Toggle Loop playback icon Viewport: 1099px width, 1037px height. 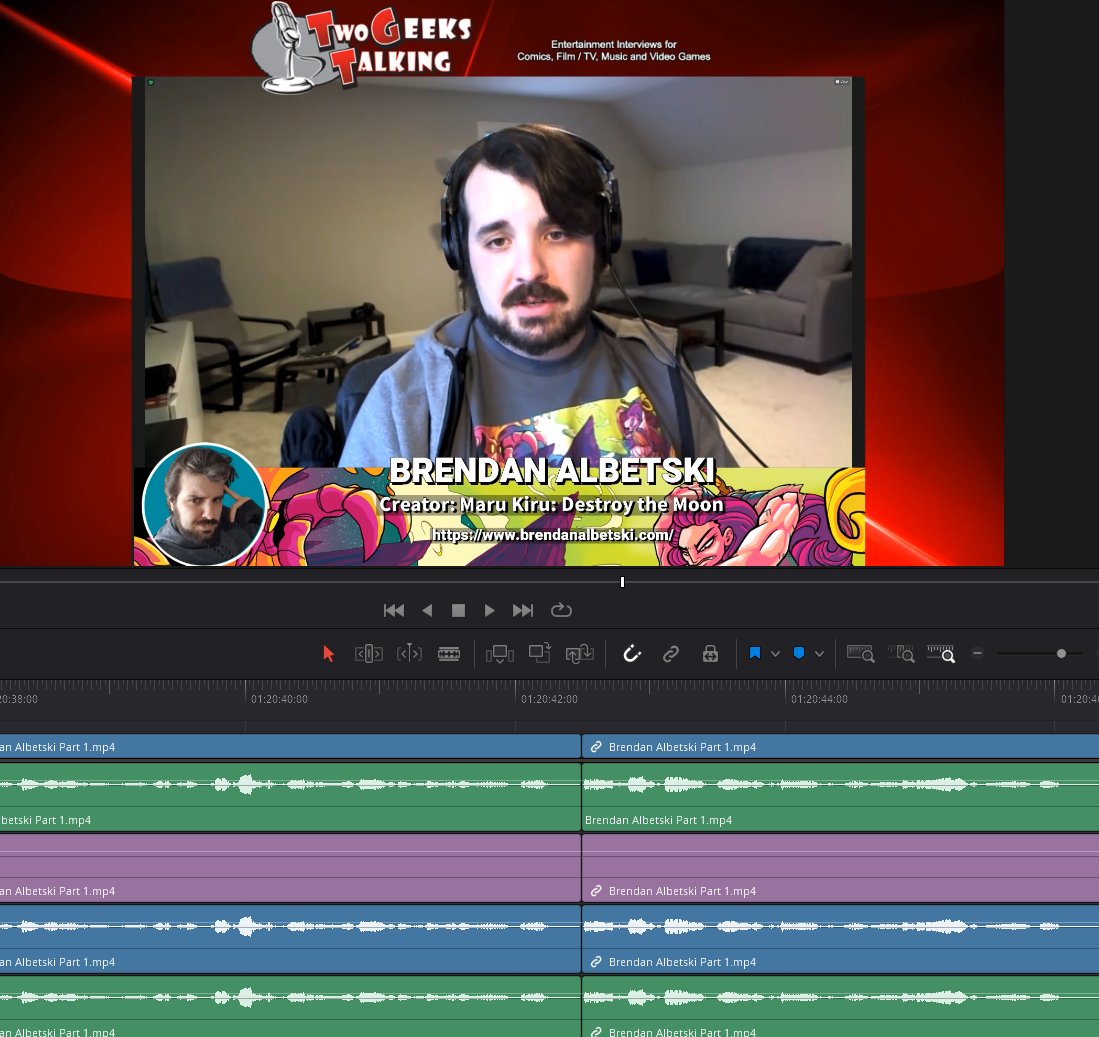coord(561,610)
